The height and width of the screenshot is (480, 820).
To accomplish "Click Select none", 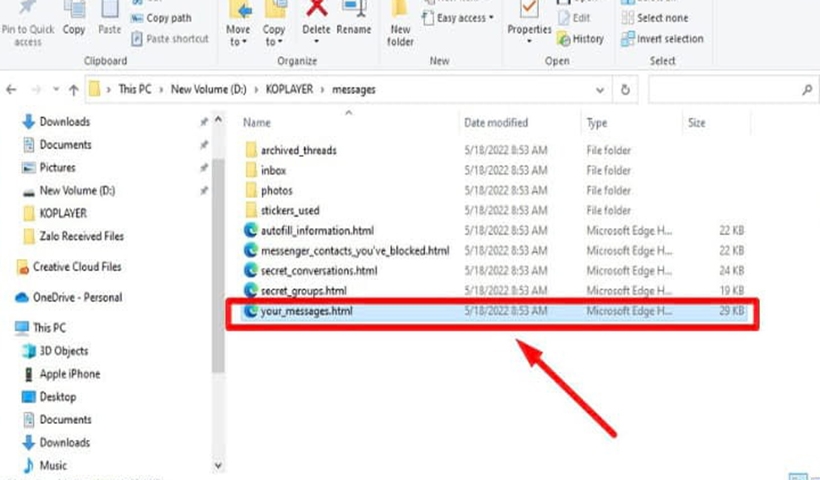I will (655, 18).
